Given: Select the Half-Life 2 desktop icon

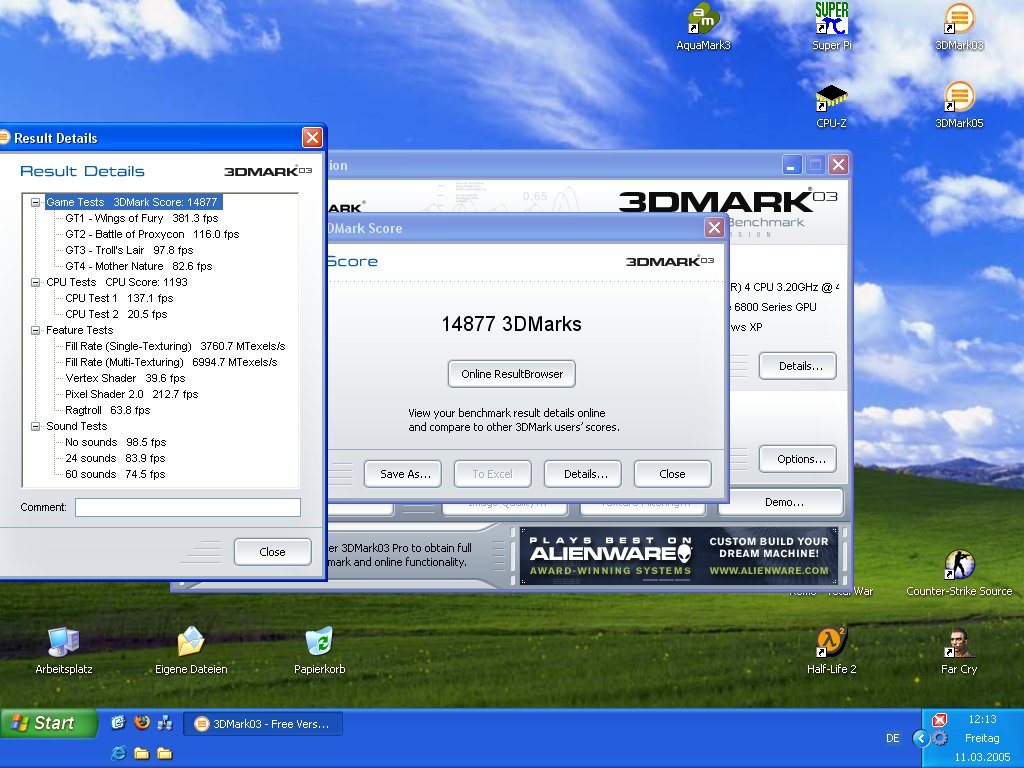Looking at the screenshot, I should [831, 650].
